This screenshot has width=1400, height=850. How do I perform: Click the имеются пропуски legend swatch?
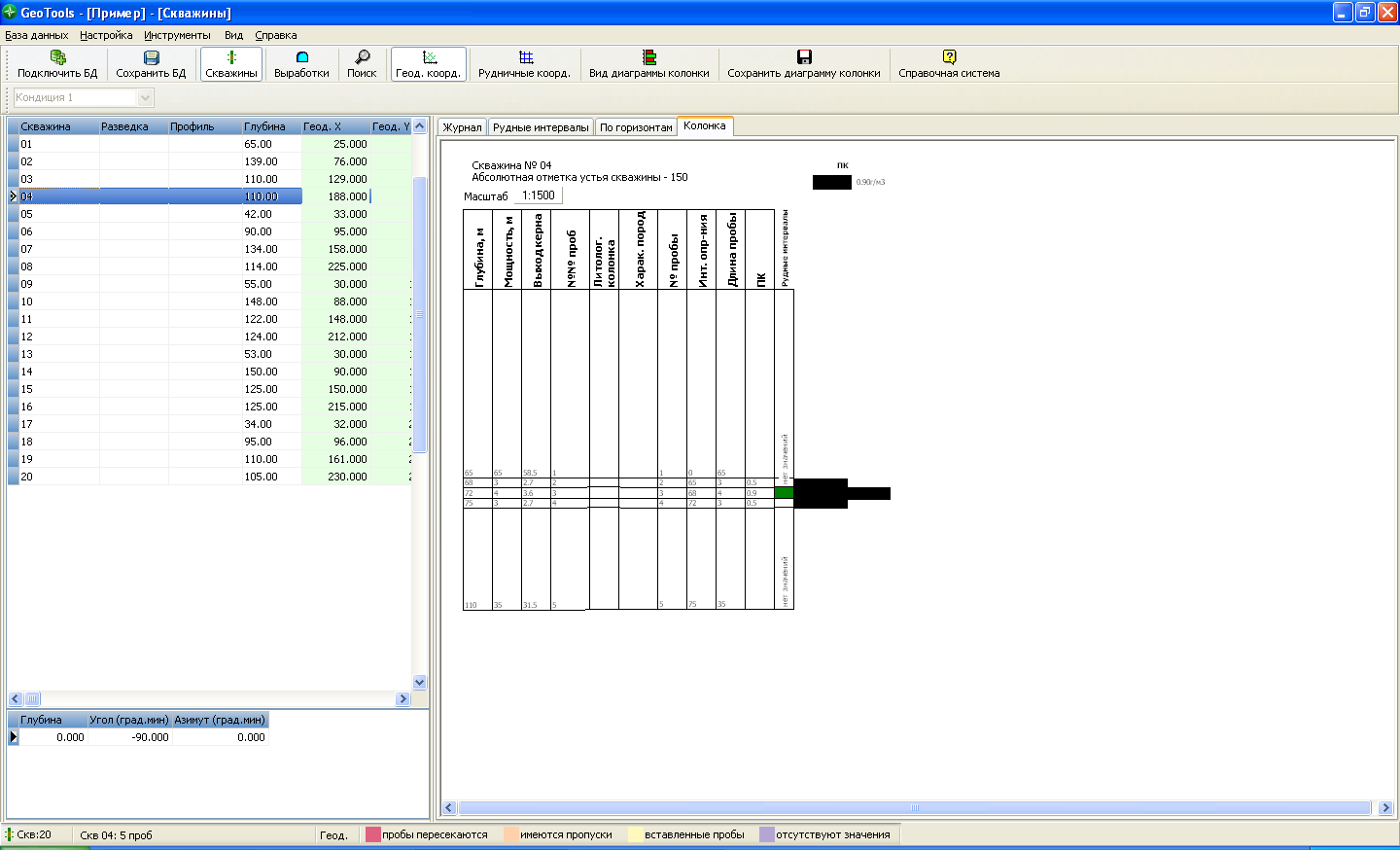pyautogui.click(x=510, y=834)
